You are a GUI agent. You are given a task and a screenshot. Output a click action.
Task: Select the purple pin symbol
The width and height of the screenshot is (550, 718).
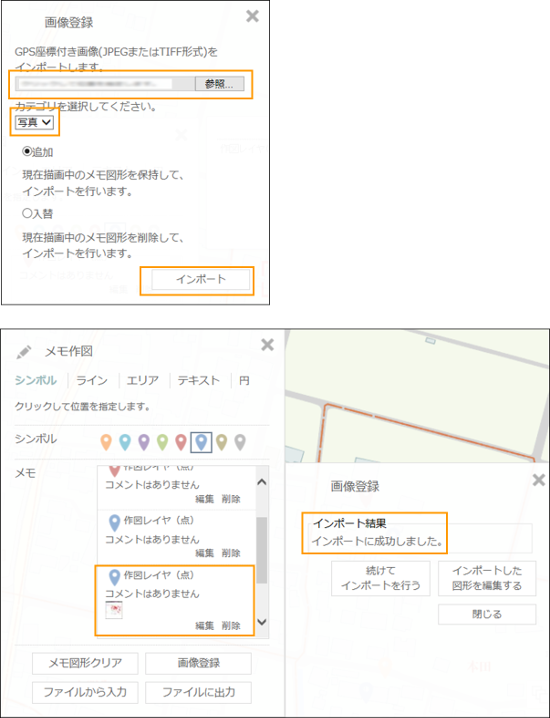tap(144, 442)
